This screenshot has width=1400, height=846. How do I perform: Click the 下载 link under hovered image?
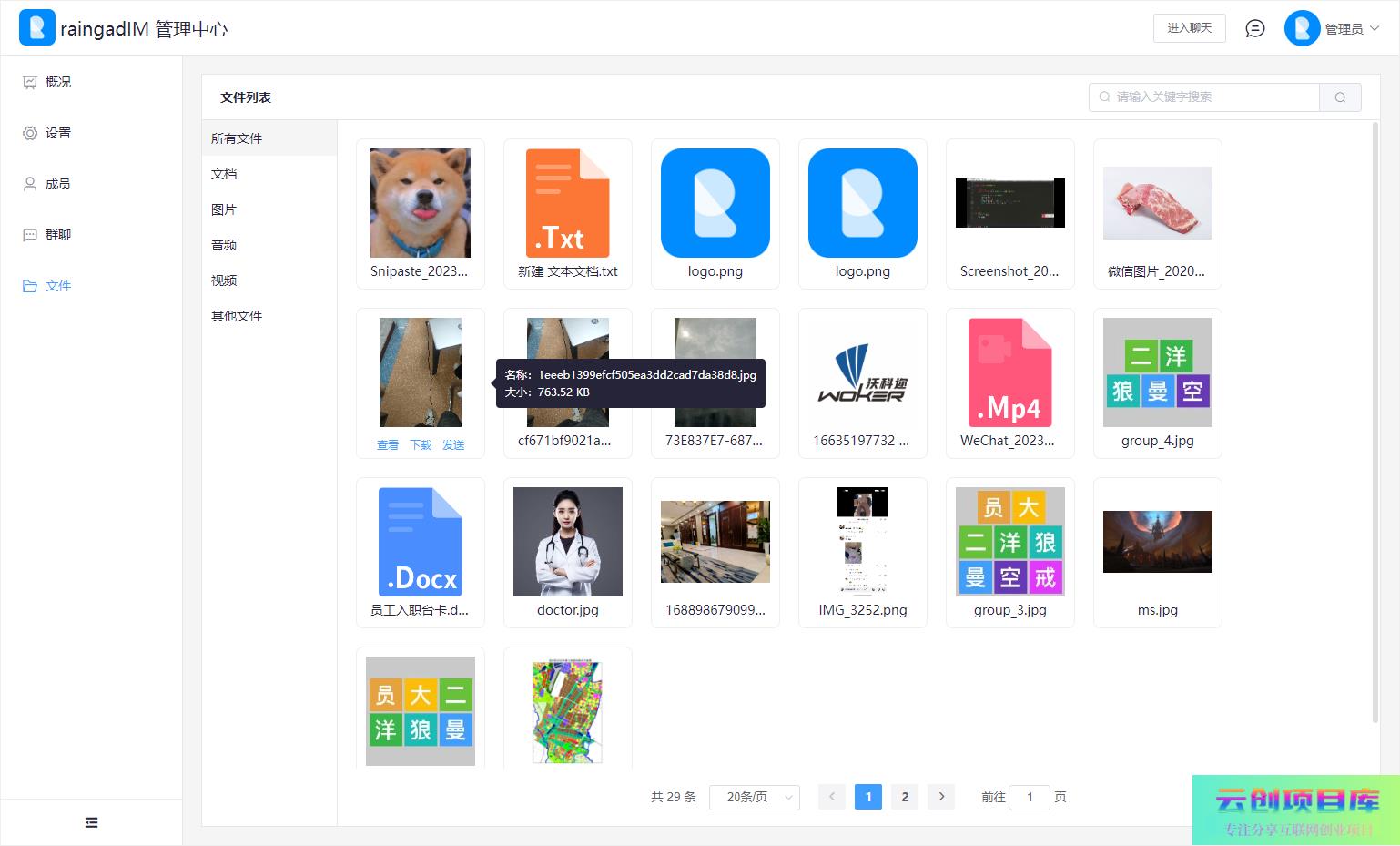[x=421, y=445]
